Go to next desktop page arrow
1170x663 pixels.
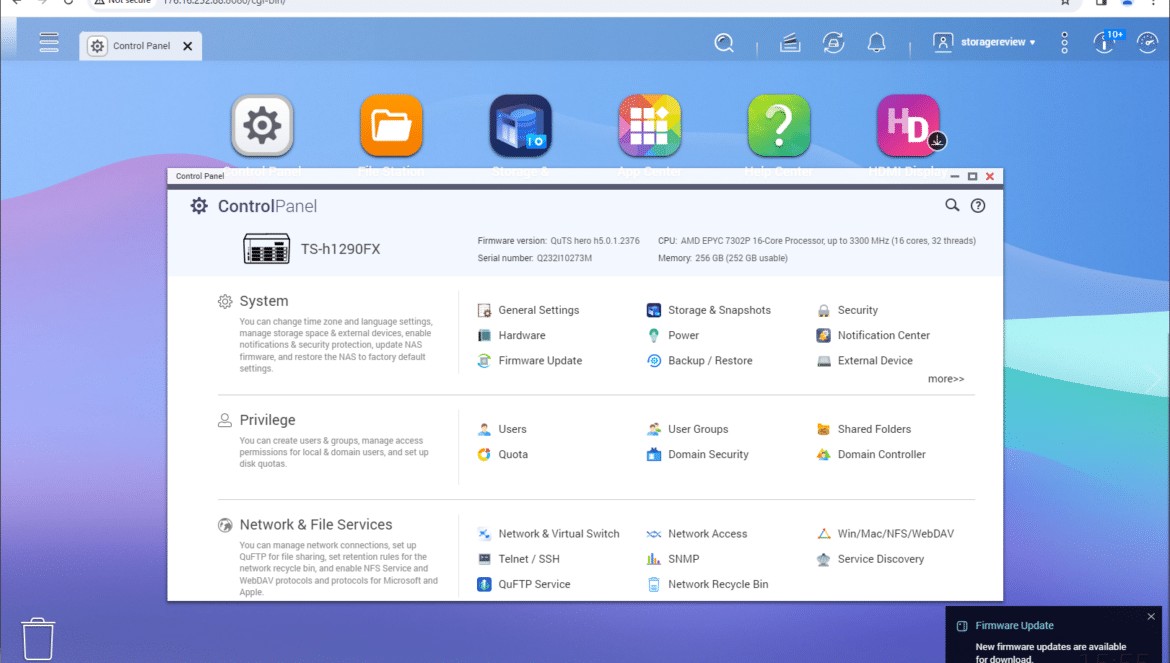click(1155, 380)
